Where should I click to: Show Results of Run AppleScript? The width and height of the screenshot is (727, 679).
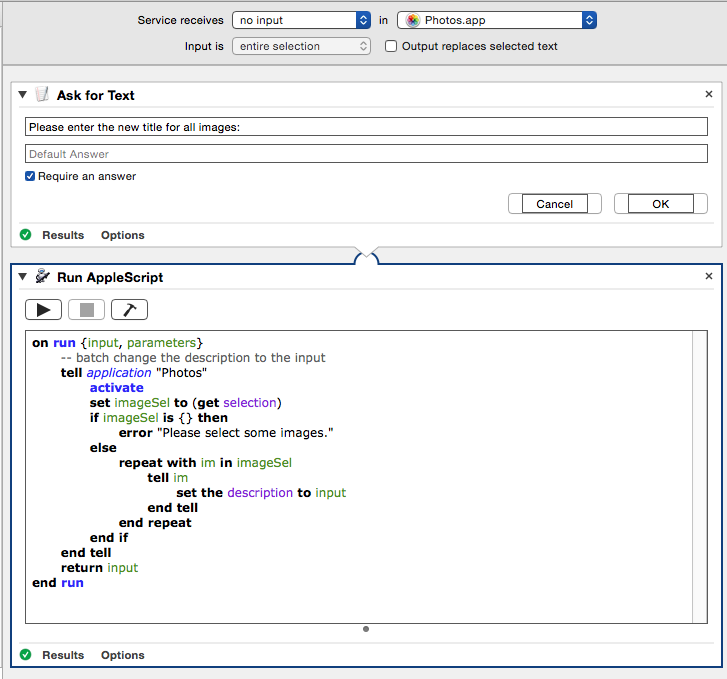[x=63, y=655]
